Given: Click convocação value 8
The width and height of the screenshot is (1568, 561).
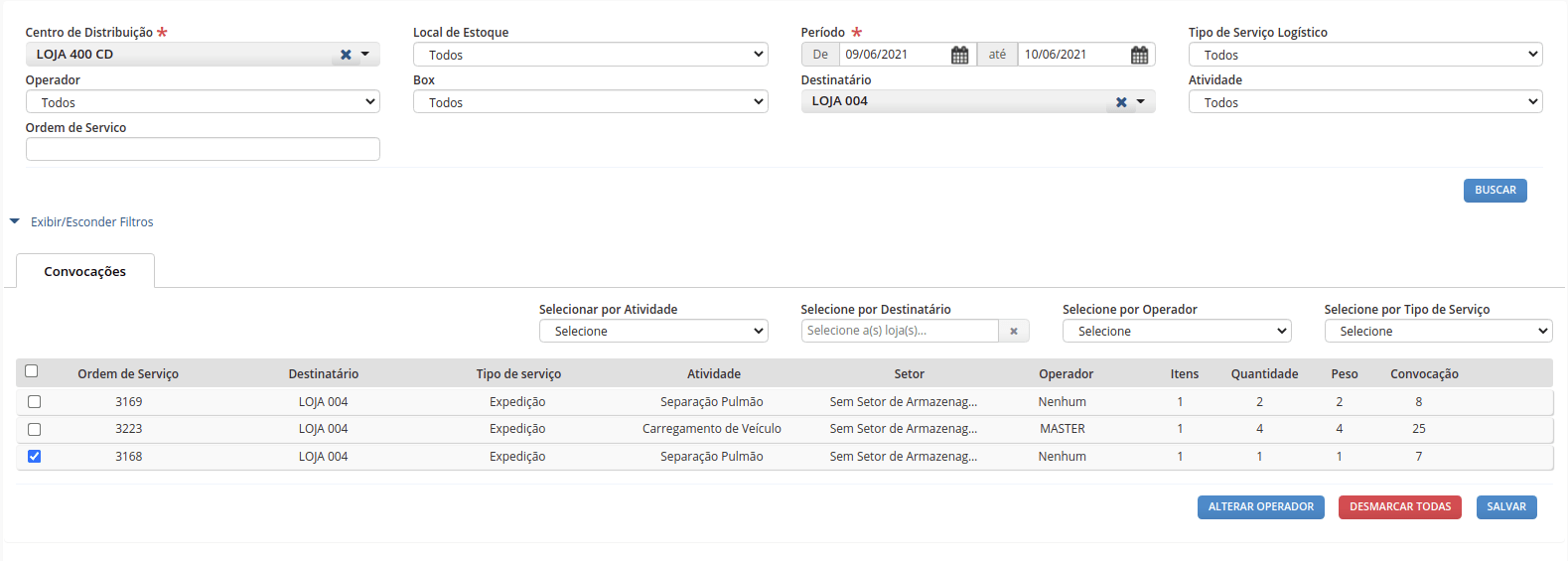Looking at the screenshot, I should [1419, 402].
